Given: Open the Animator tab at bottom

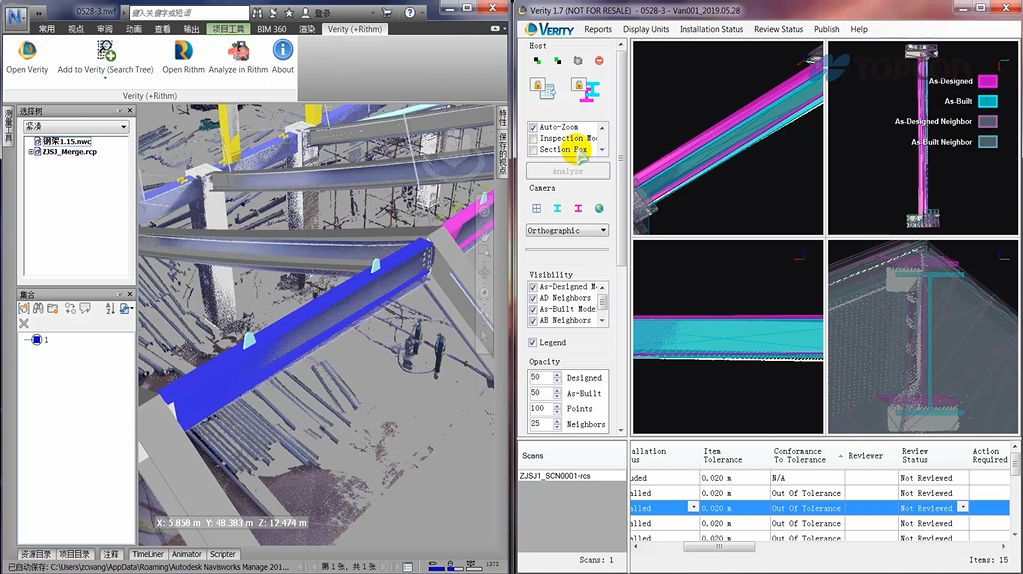Looking at the screenshot, I should pos(187,554).
